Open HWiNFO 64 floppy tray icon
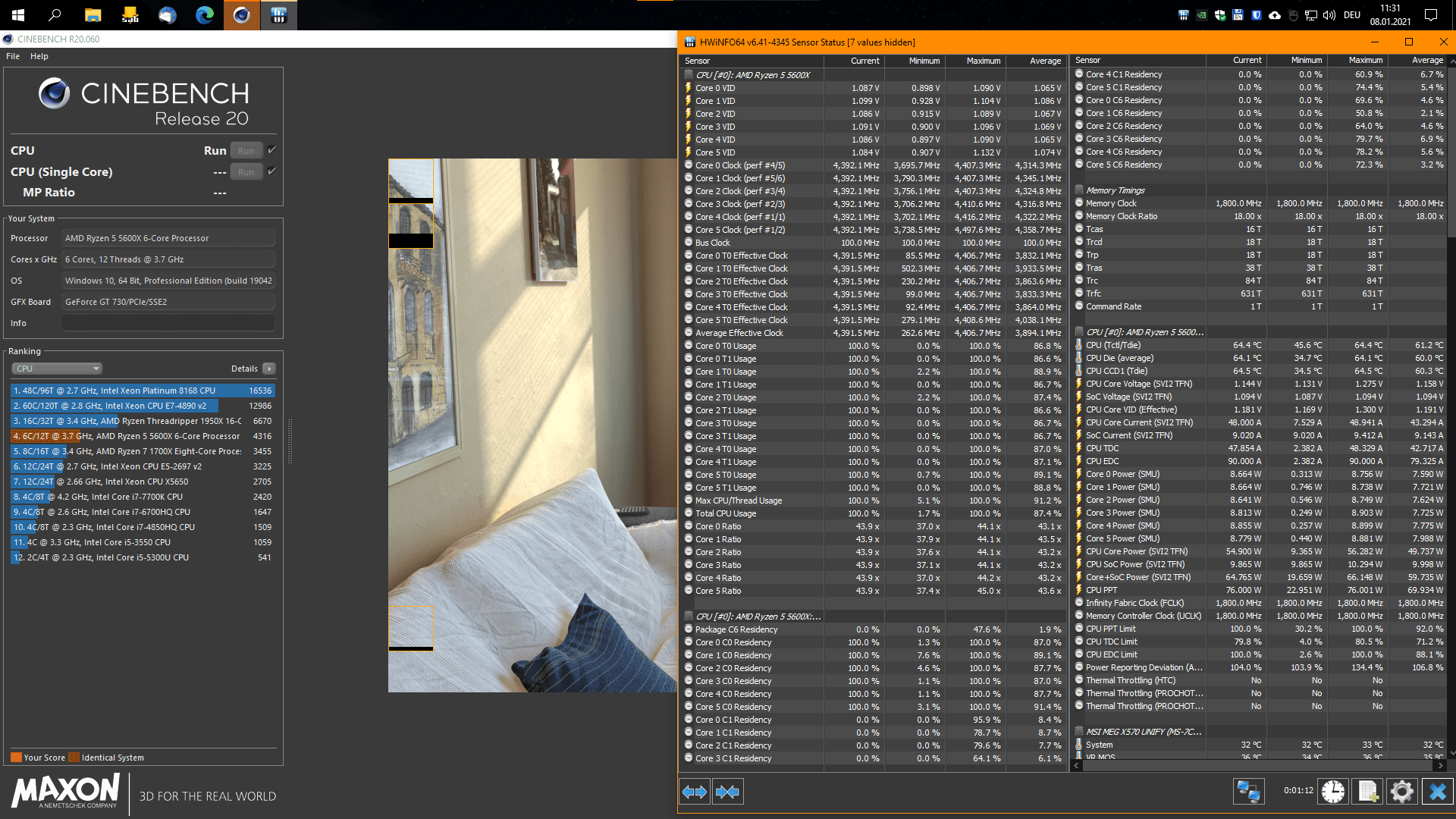The image size is (1456, 819). pos(1238,15)
